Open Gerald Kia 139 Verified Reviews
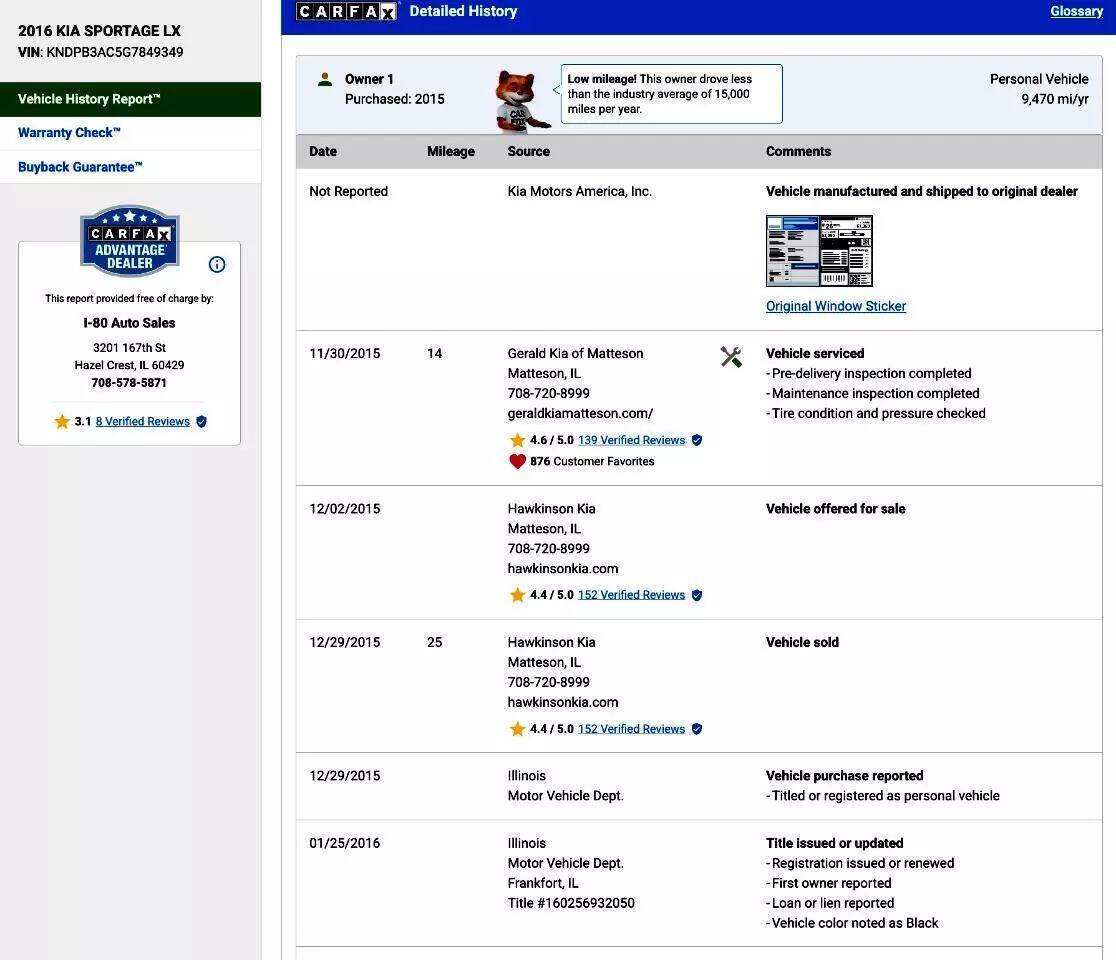This screenshot has width=1116, height=960. click(x=631, y=440)
